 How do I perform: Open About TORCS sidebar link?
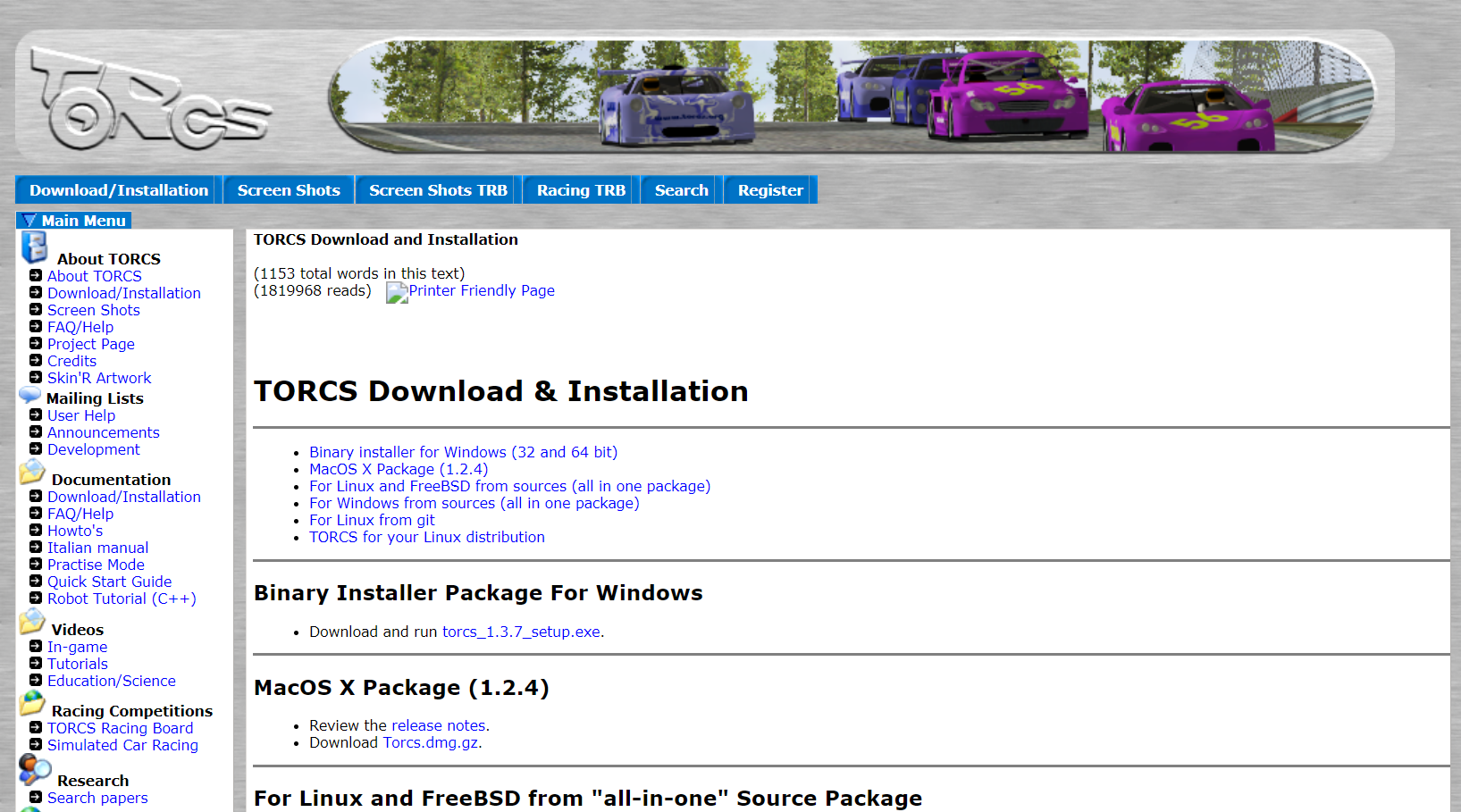(95, 276)
